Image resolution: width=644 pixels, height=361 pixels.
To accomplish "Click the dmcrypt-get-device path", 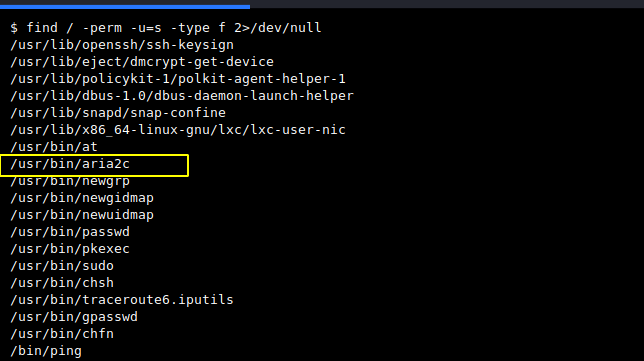I will [x=142, y=62].
